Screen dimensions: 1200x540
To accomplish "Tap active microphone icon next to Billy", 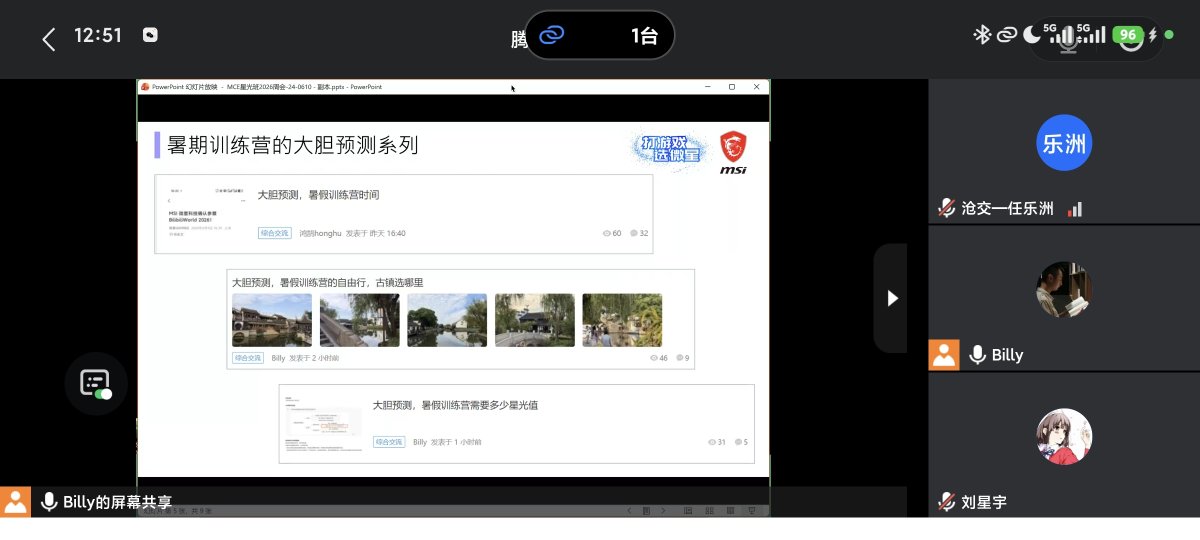I will click(x=977, y=355).
